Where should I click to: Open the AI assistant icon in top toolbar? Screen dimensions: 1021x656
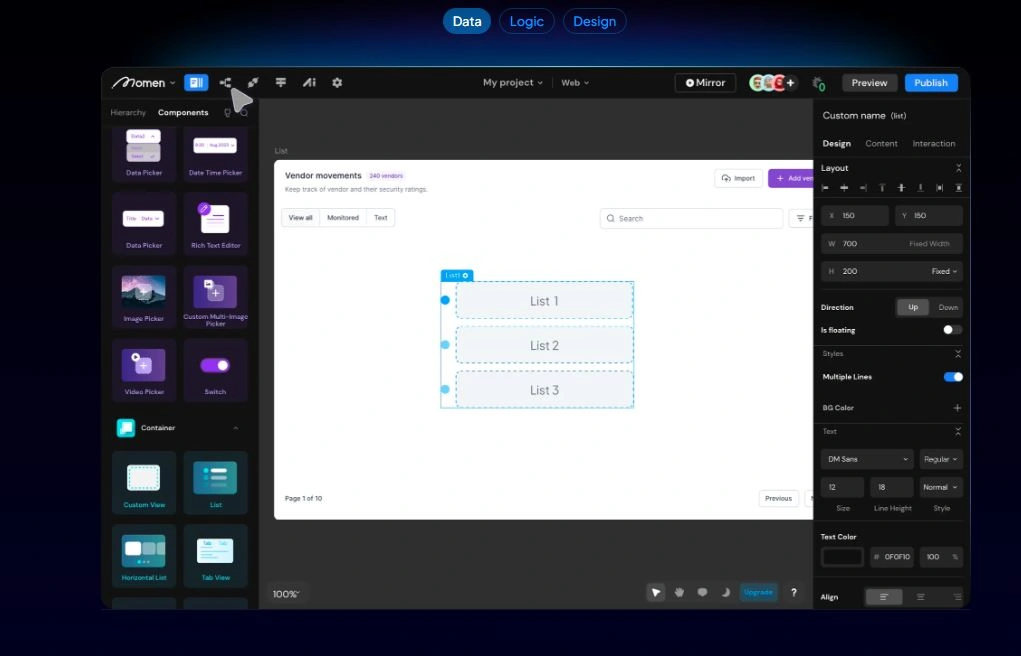point(310,83)
